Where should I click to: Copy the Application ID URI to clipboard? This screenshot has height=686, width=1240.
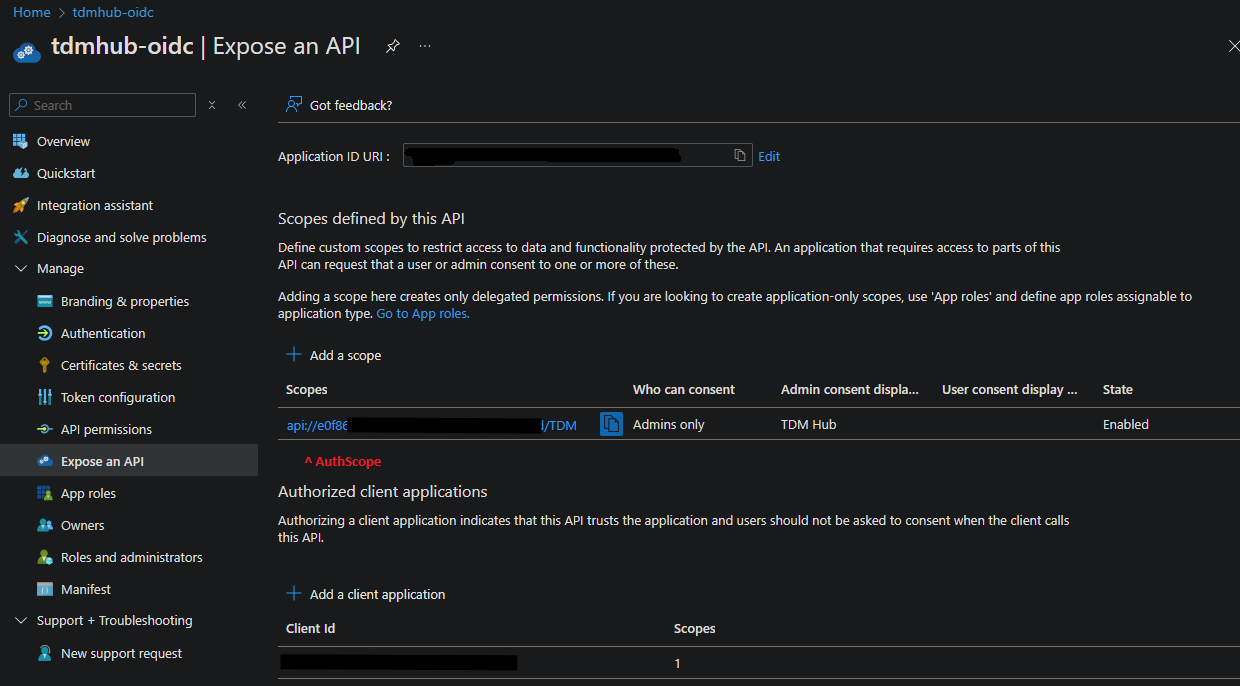[x=740, y=155]
